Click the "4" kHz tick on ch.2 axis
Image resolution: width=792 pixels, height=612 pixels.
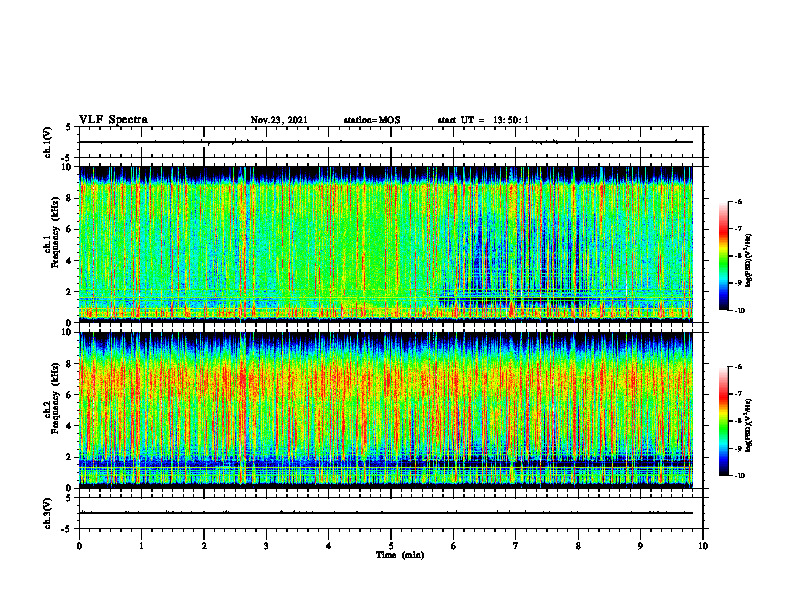[70, 426]
